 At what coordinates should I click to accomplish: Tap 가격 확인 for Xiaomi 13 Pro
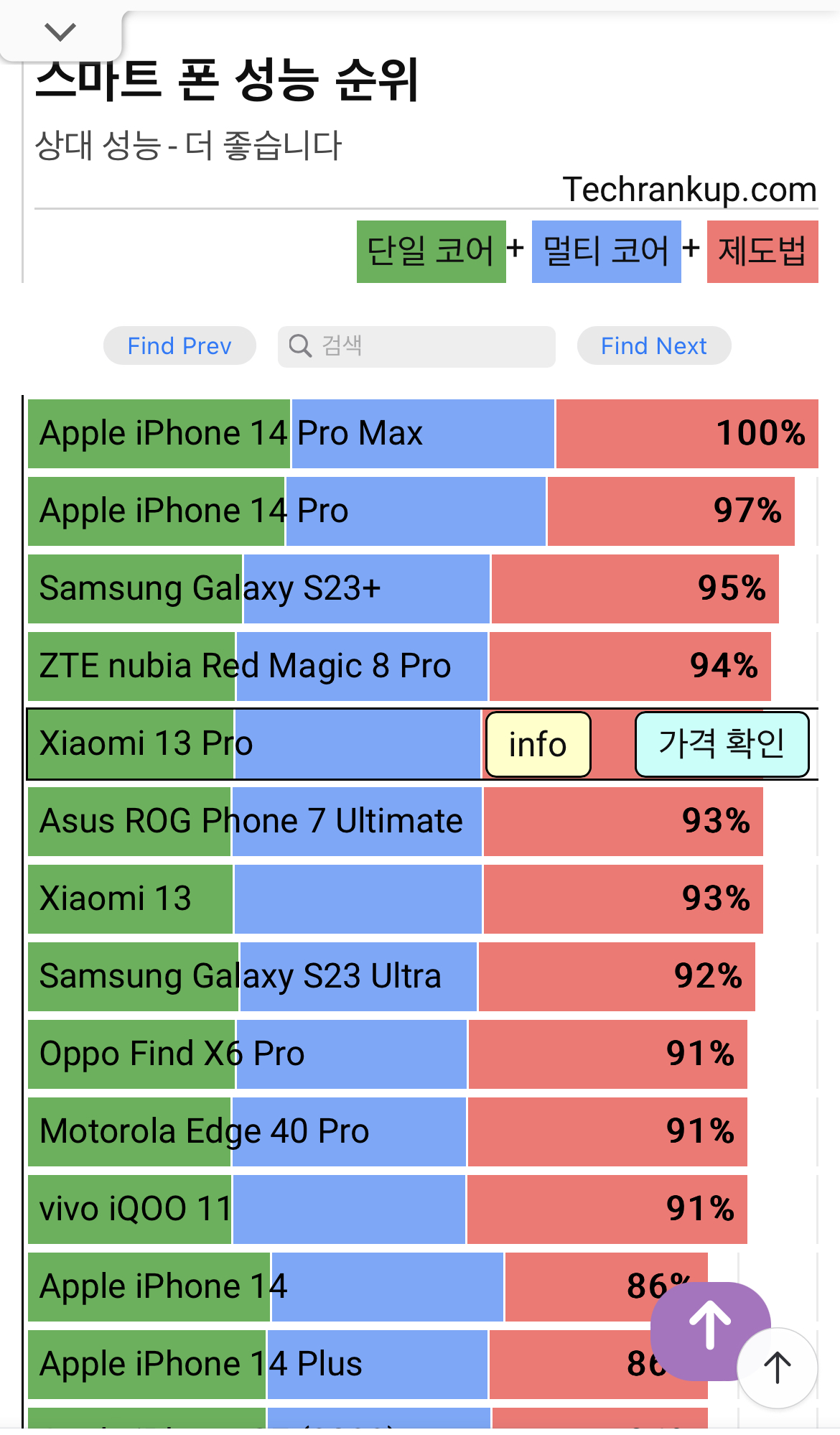pos(722,744)
